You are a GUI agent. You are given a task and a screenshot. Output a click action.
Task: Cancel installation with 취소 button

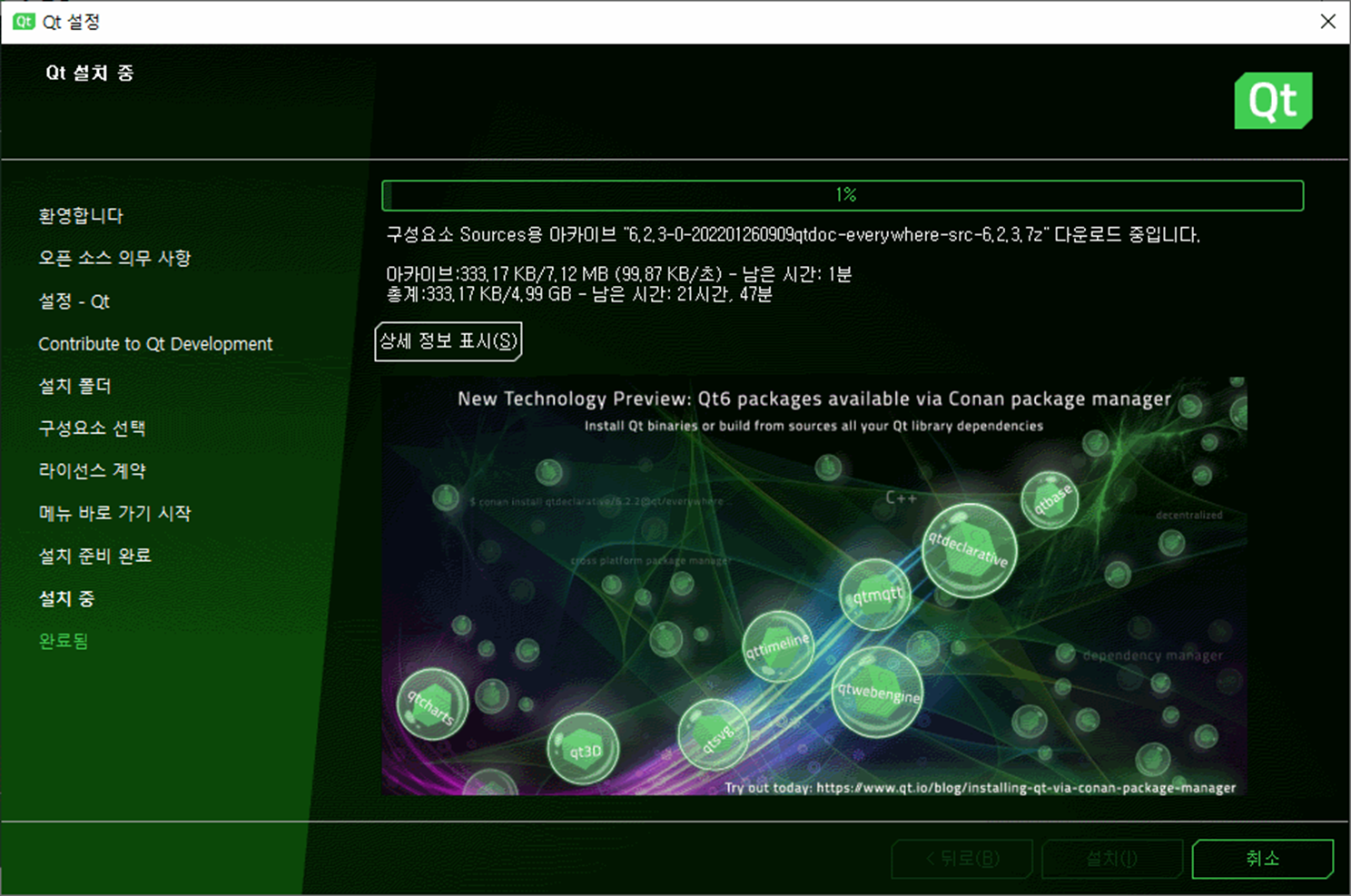pyautogui.click(x=1262, y=859)
